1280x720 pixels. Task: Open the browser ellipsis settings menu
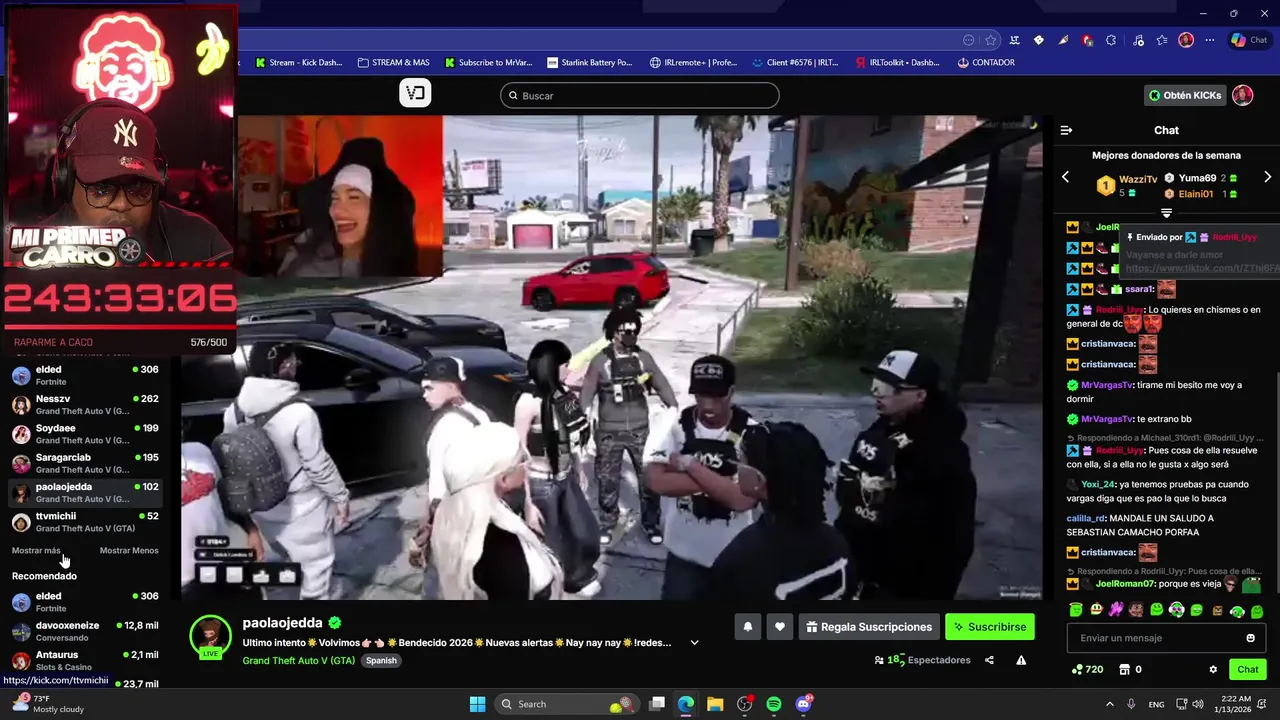click(x=1210, y=40)
